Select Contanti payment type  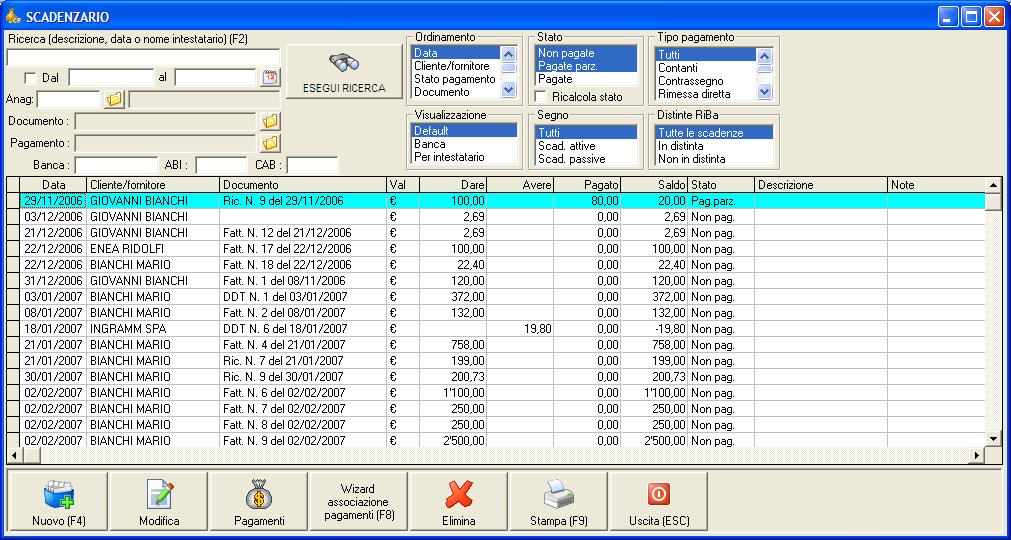point(706,68)
